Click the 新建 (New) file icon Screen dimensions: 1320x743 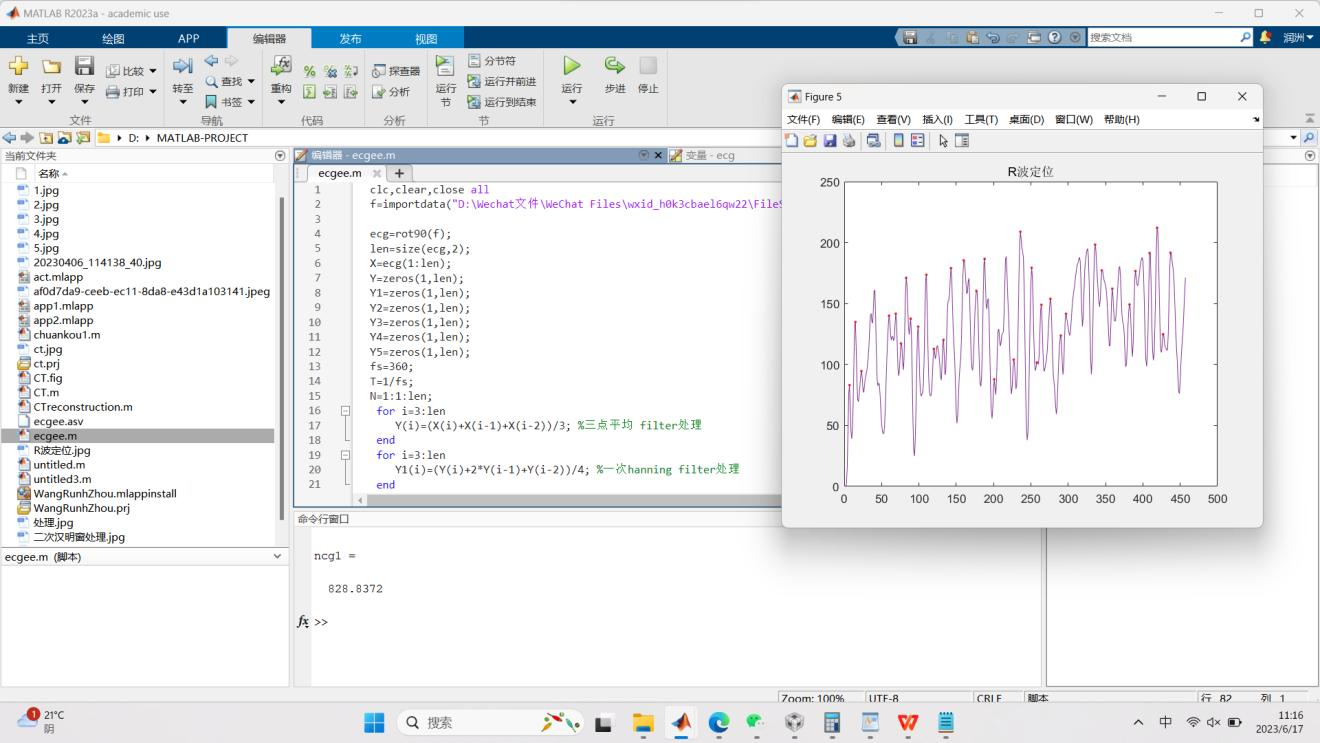click(x=18, y=67)
